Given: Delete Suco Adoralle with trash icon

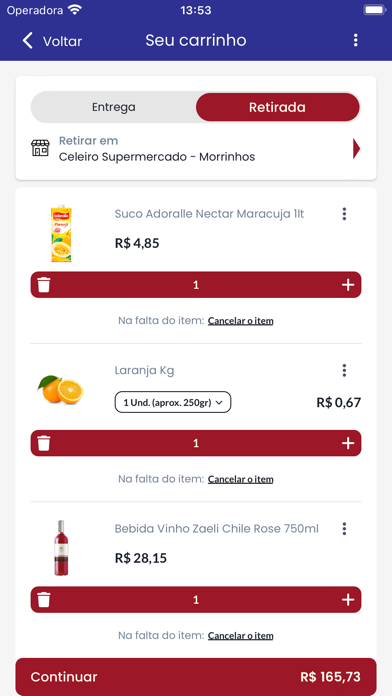Looking at the screenshot, I should [x=44, y=285].
